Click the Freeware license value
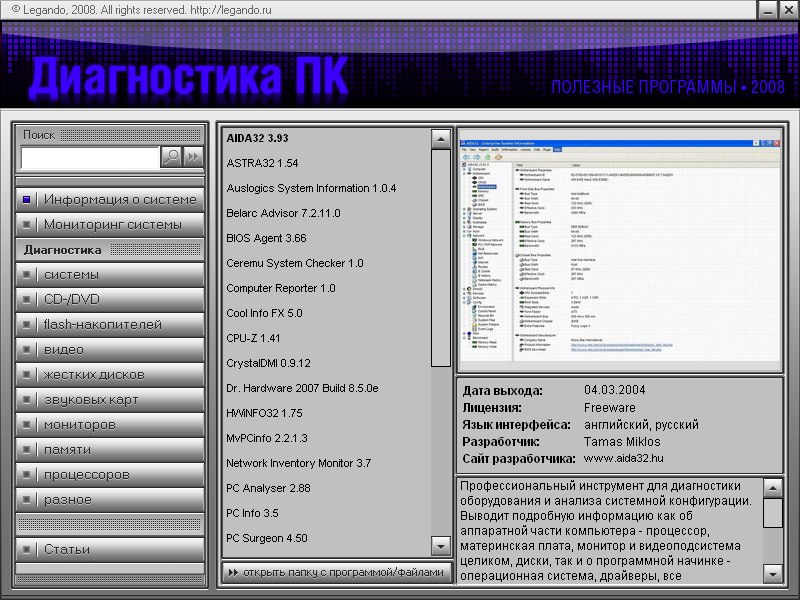800x600 pixels. 610,408
